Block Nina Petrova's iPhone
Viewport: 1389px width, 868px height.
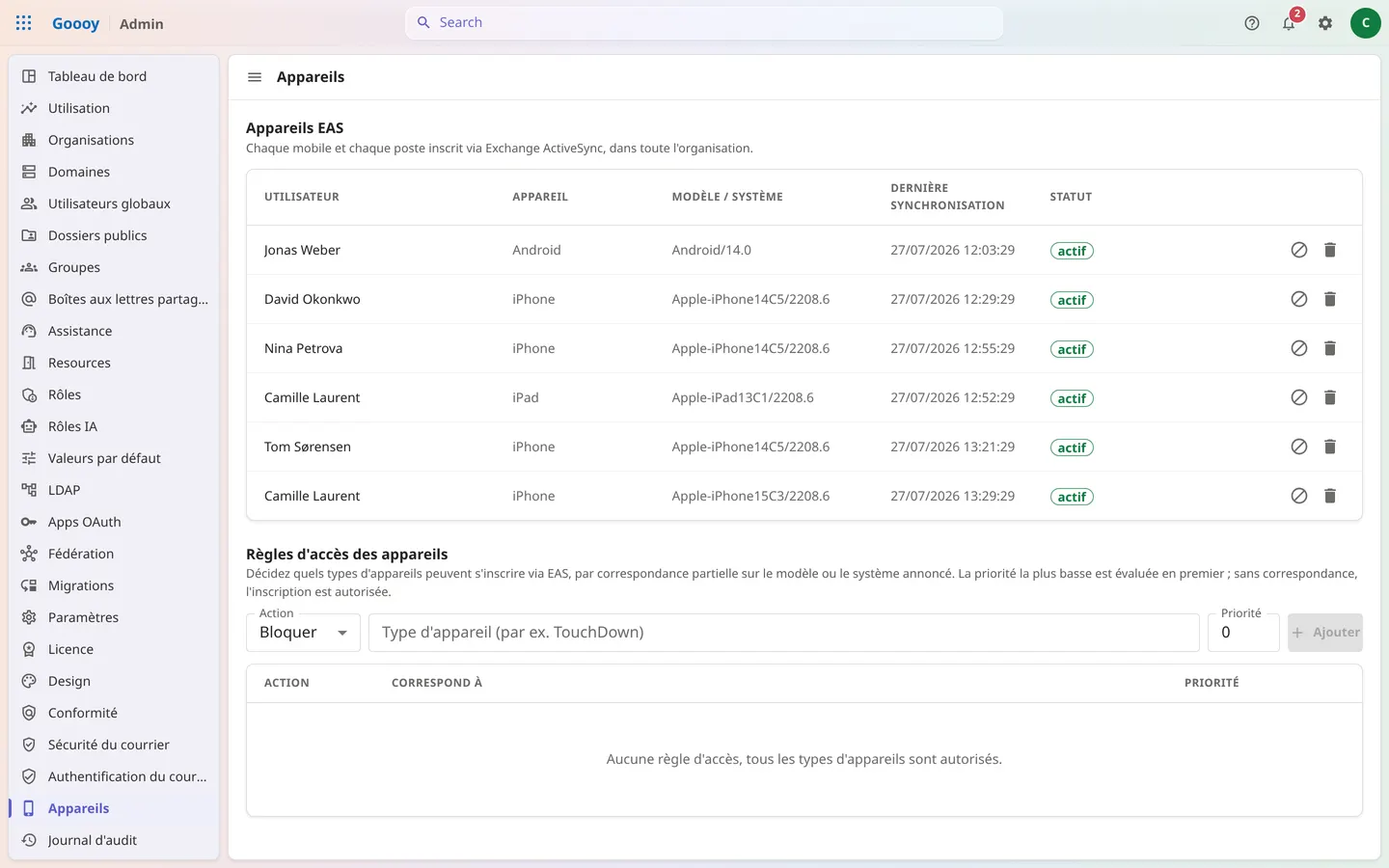tap(1299, 348)
